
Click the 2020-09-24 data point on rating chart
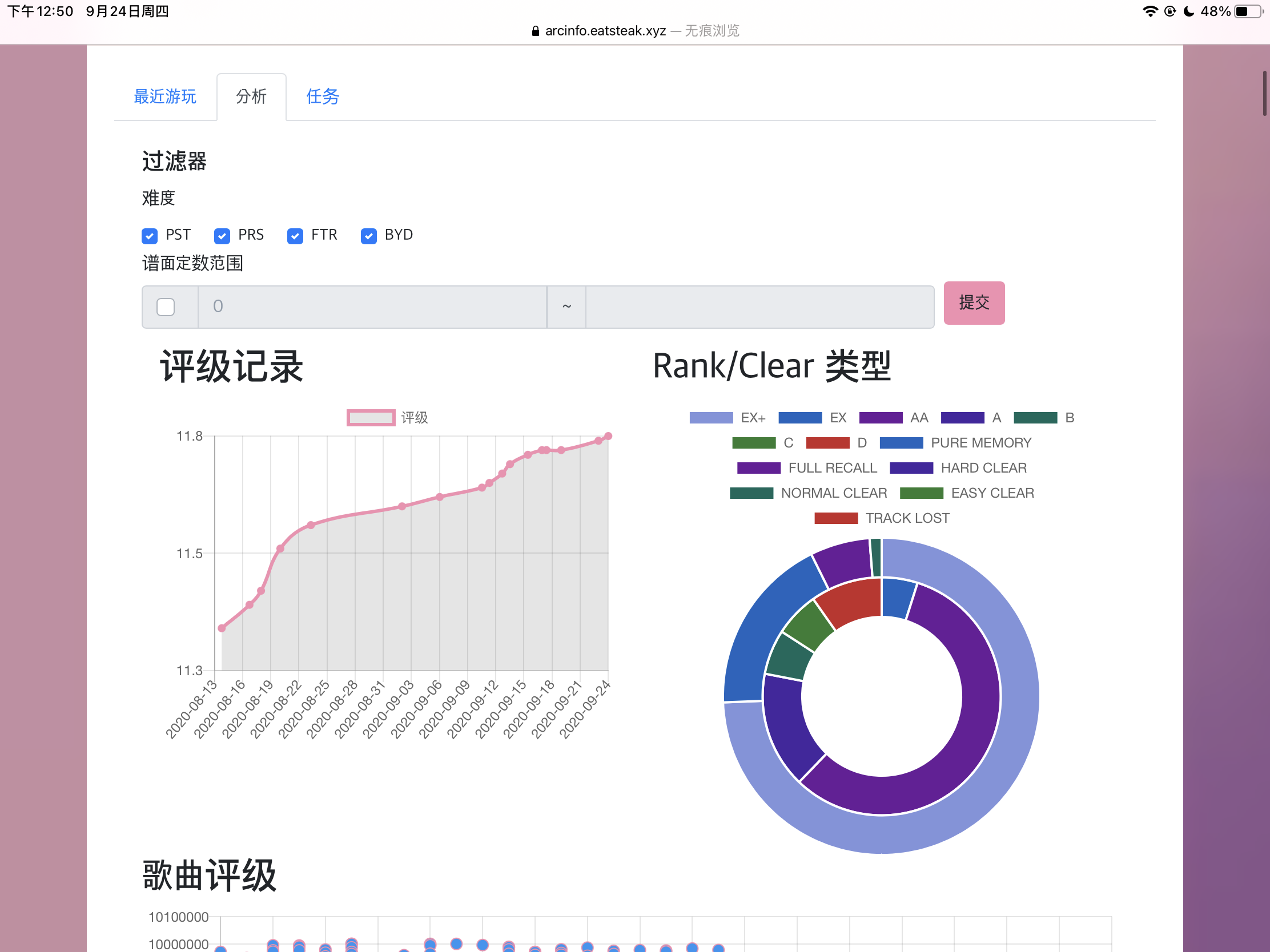point(608,436)
